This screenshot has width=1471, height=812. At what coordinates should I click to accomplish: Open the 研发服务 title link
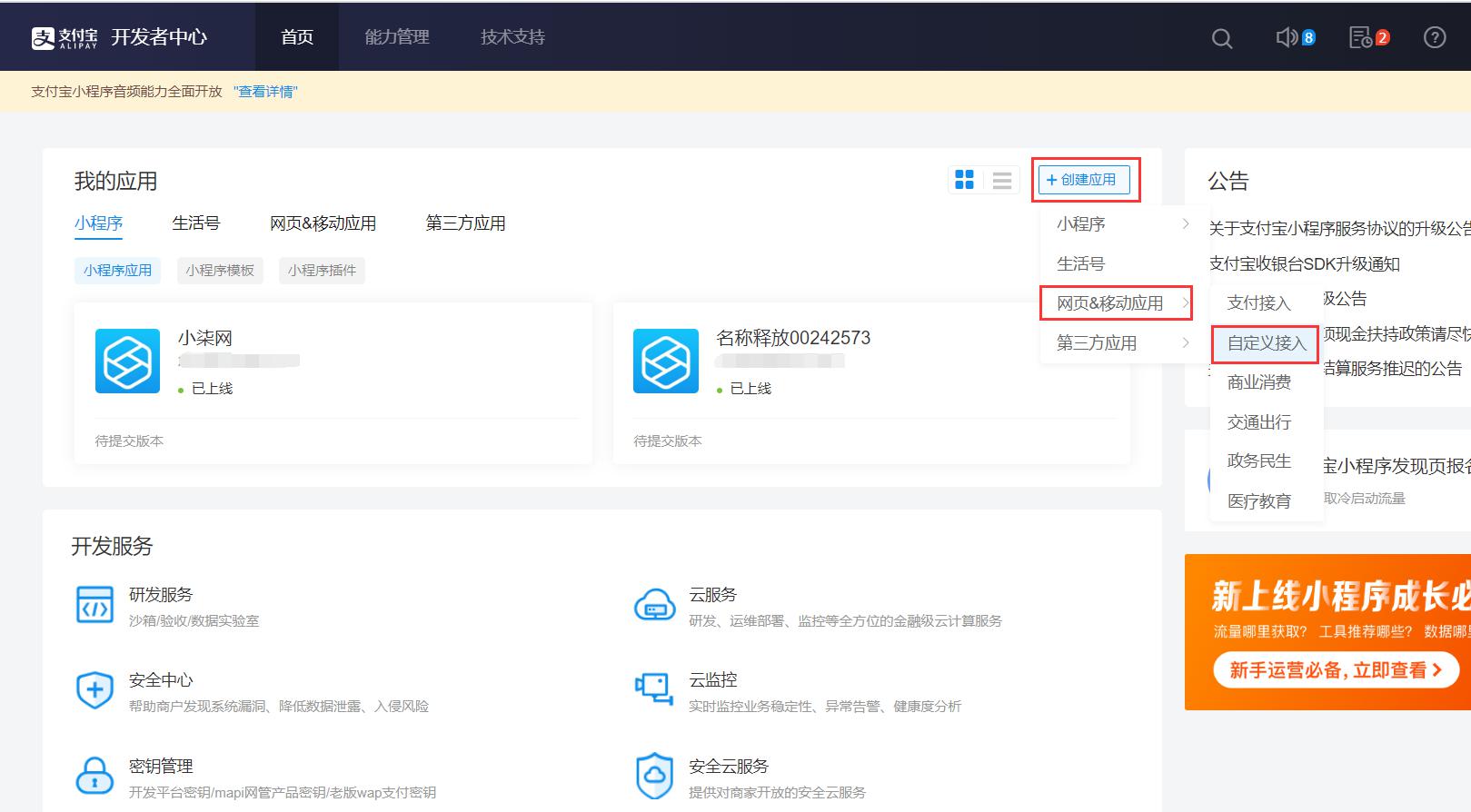[x=161, y=595]
